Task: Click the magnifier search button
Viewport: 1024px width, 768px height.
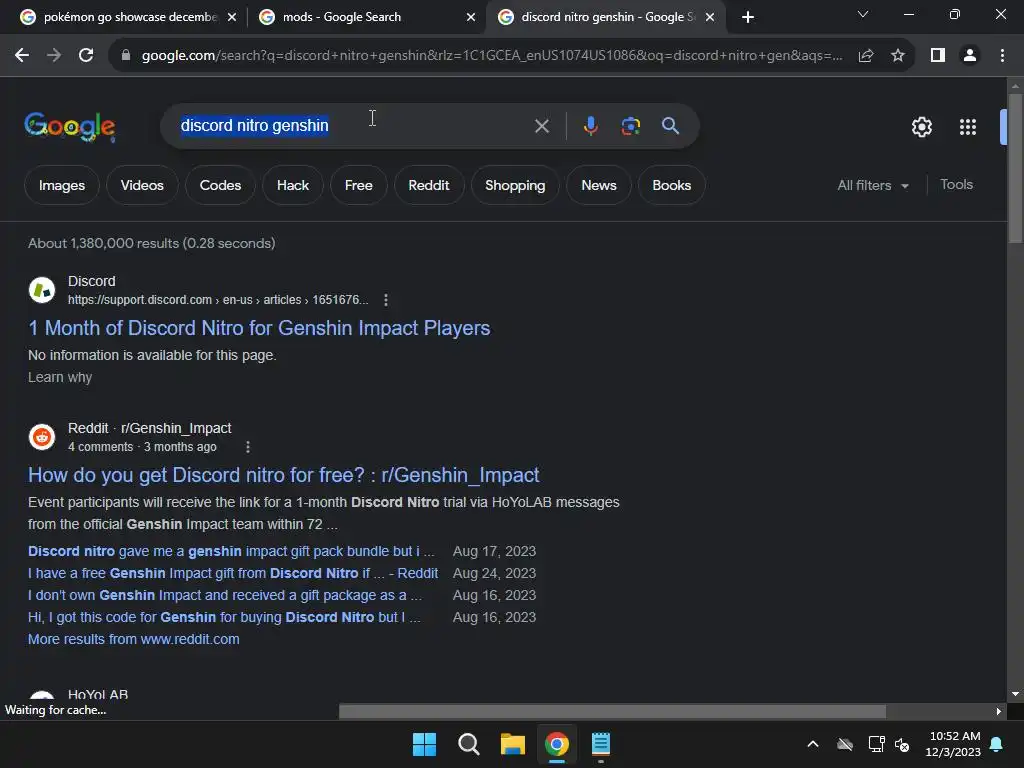Action: click(670, 125)
